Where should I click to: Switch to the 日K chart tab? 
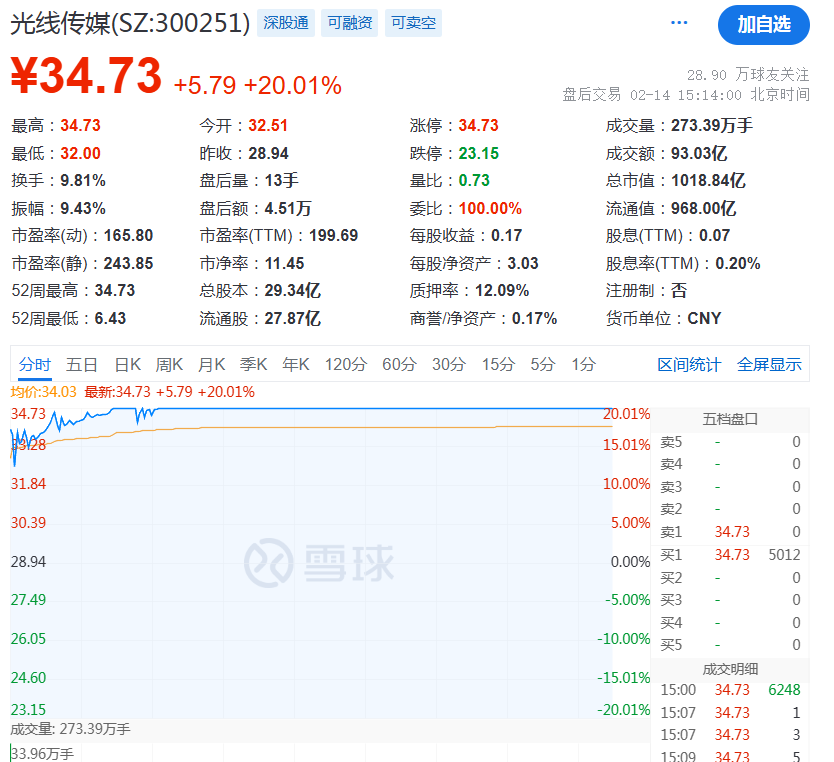click(126, 364)
